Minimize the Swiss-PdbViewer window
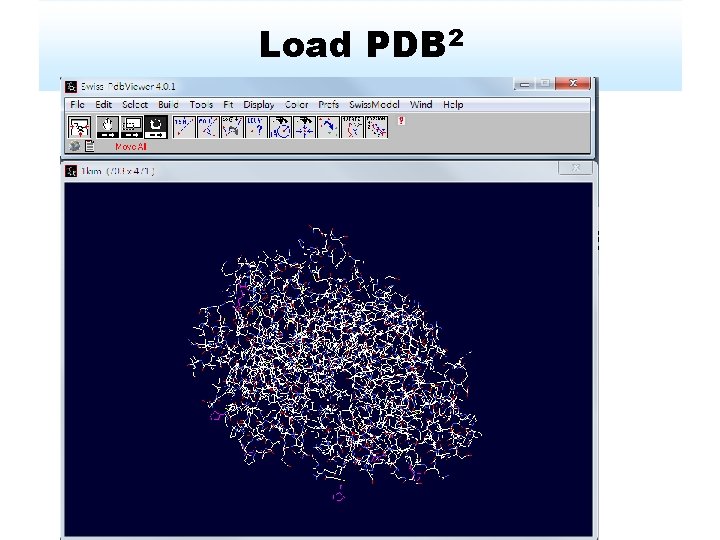The image size is (720, 540). pyautogui.click(x=524, y=84)
